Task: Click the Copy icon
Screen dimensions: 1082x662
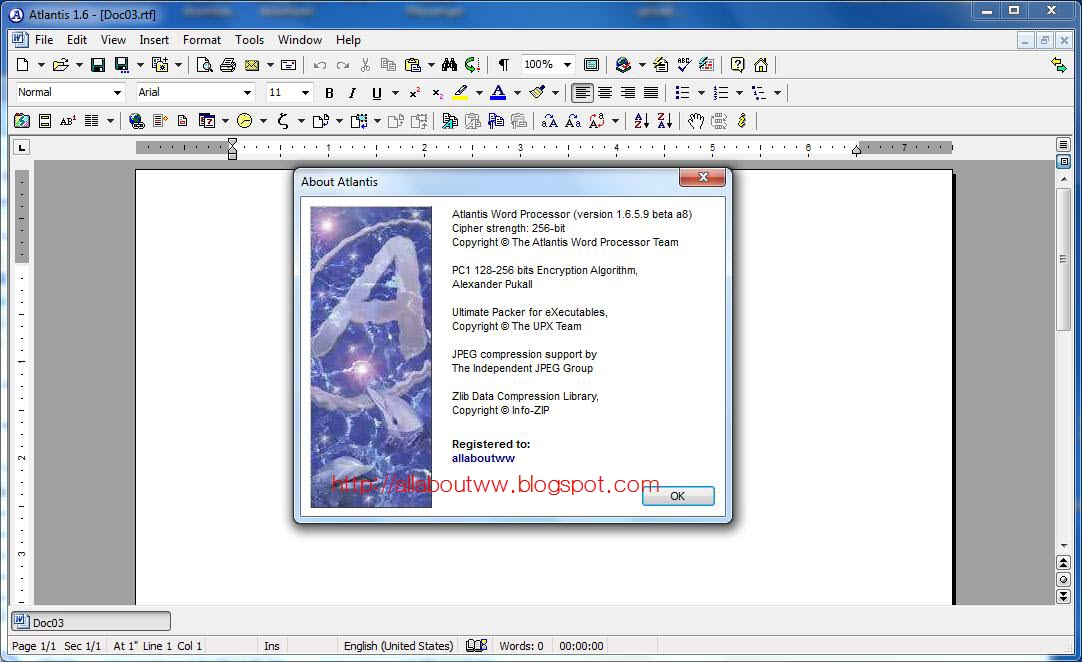Action: pyautogui.click(x=388, y=65)
